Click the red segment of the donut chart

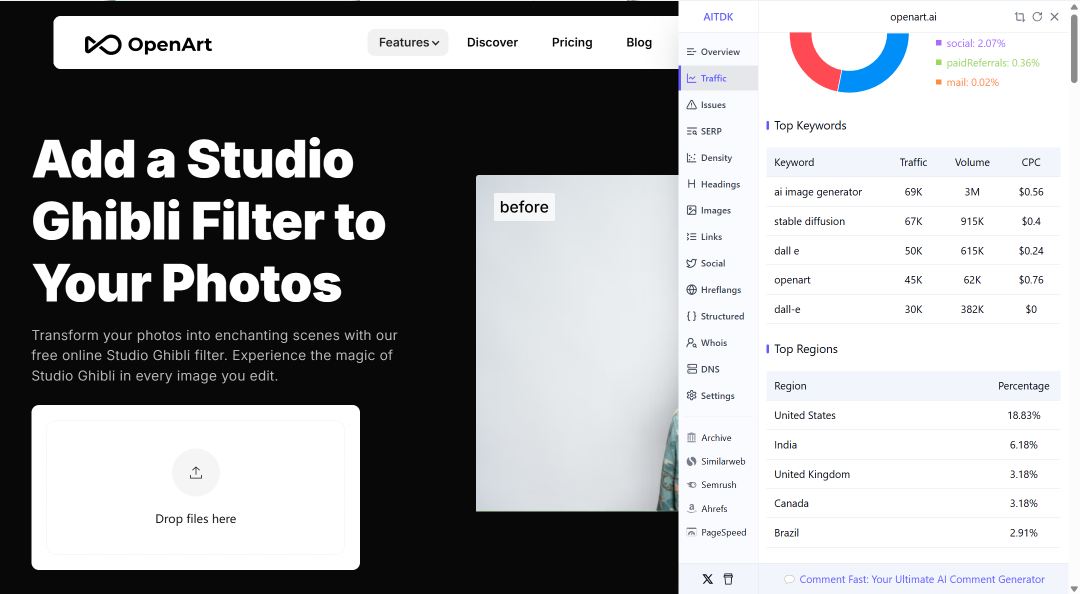813,65
